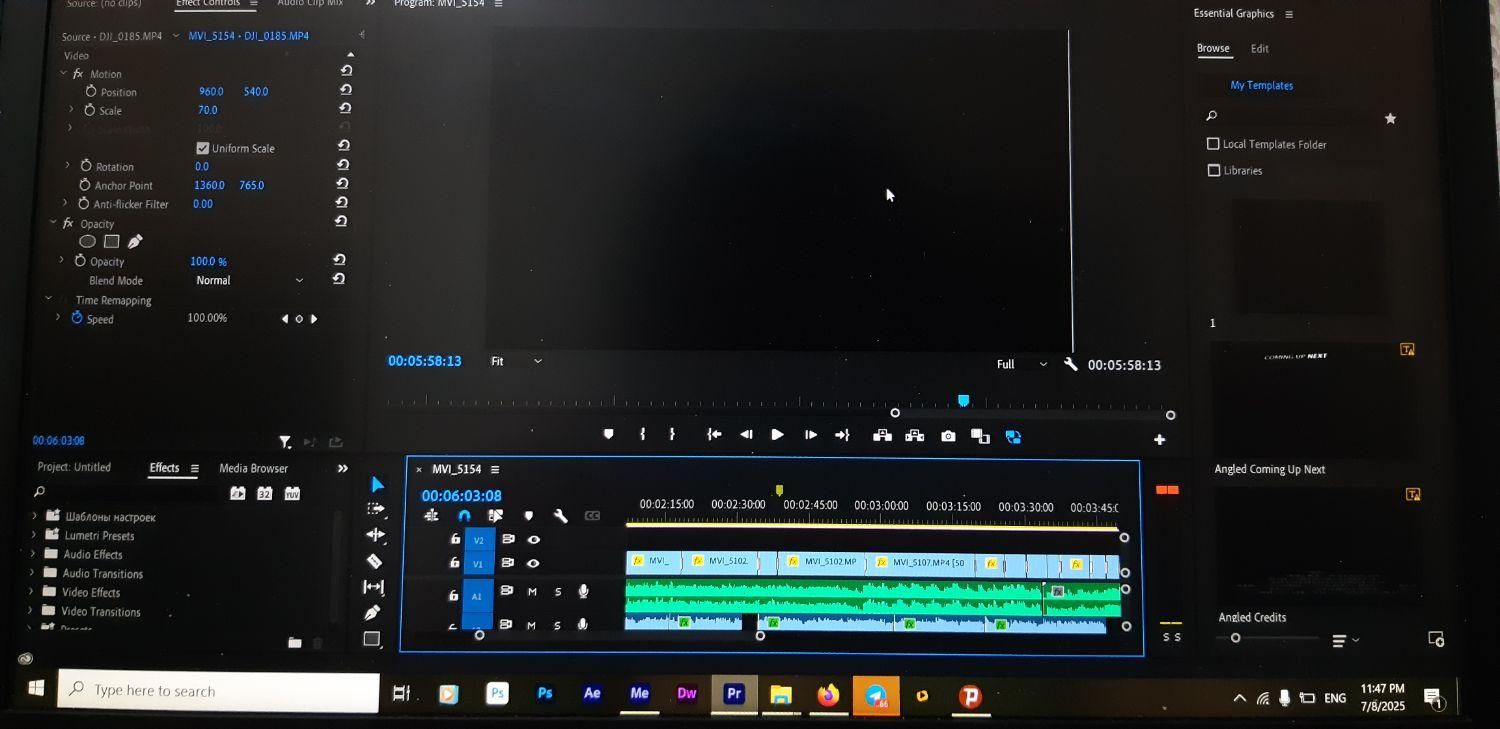Select the Slip tool
Screen dimensions: 1500x729
click(x=373, y=587)
